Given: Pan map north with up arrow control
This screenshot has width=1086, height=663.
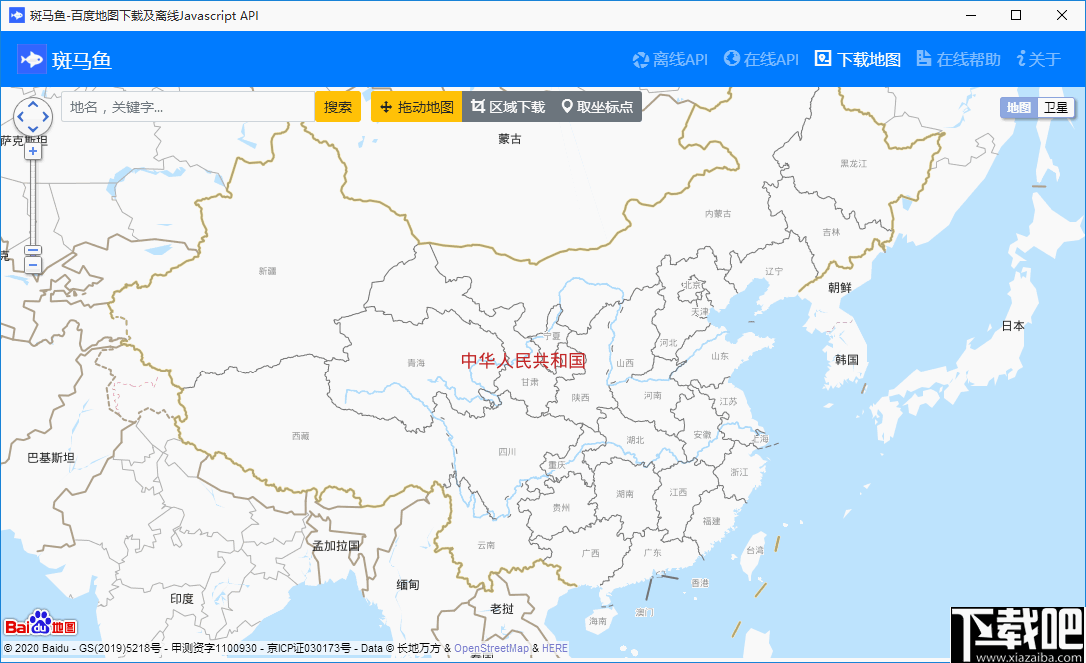Looking at the screenshot, I should click(x=33, y=105).
